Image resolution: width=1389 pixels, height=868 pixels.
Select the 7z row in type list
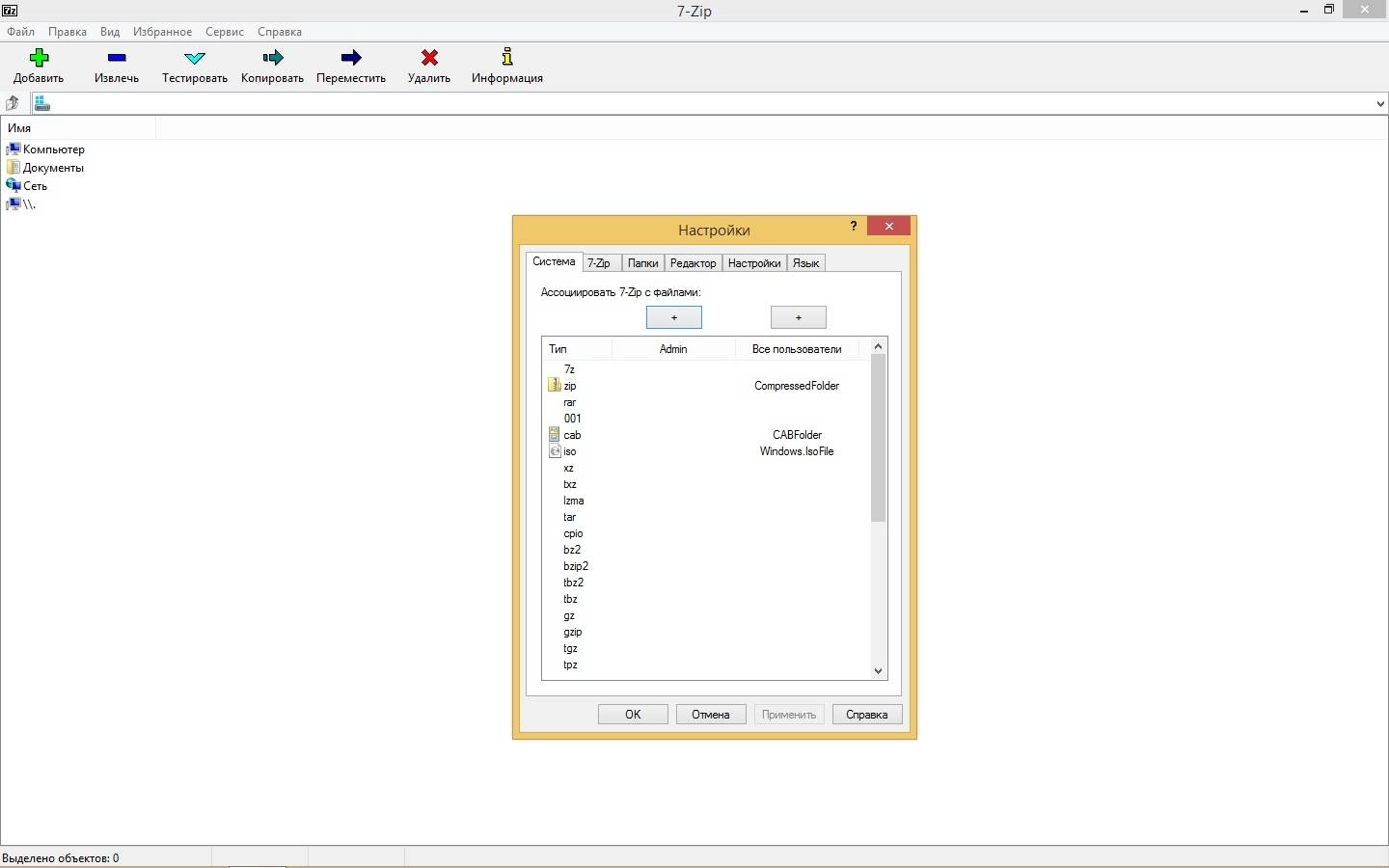705,369
